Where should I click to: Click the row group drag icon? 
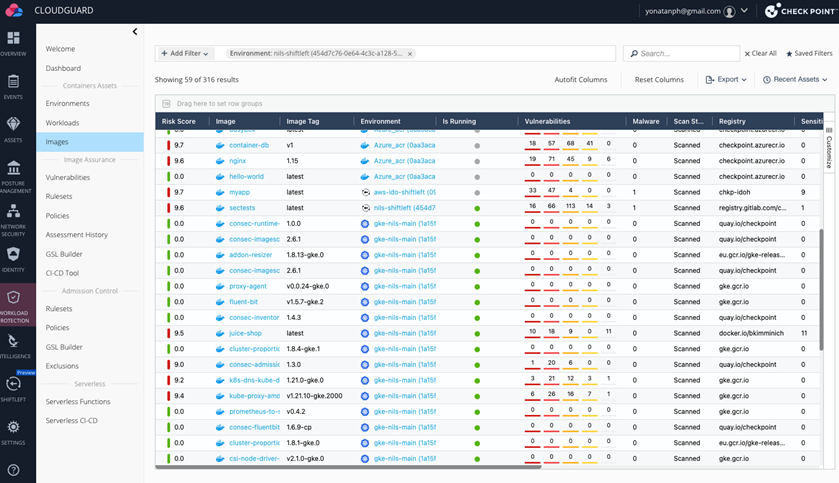pyautogui.click(x=166, y=104)
